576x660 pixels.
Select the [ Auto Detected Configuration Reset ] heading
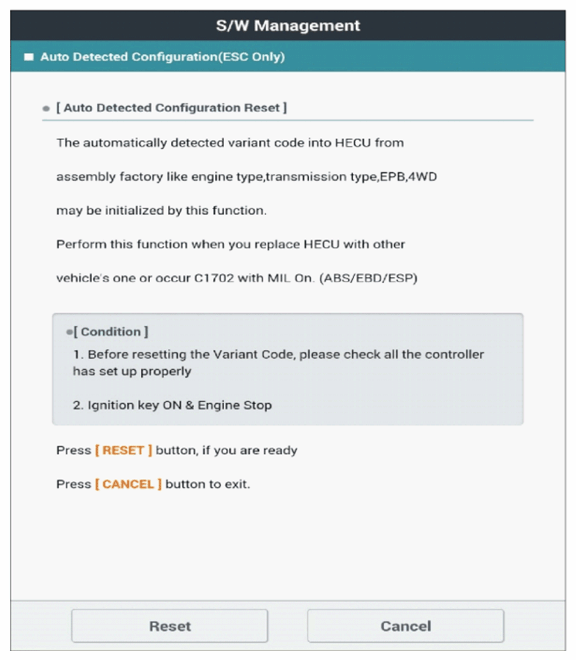click(x=171, y=108)
